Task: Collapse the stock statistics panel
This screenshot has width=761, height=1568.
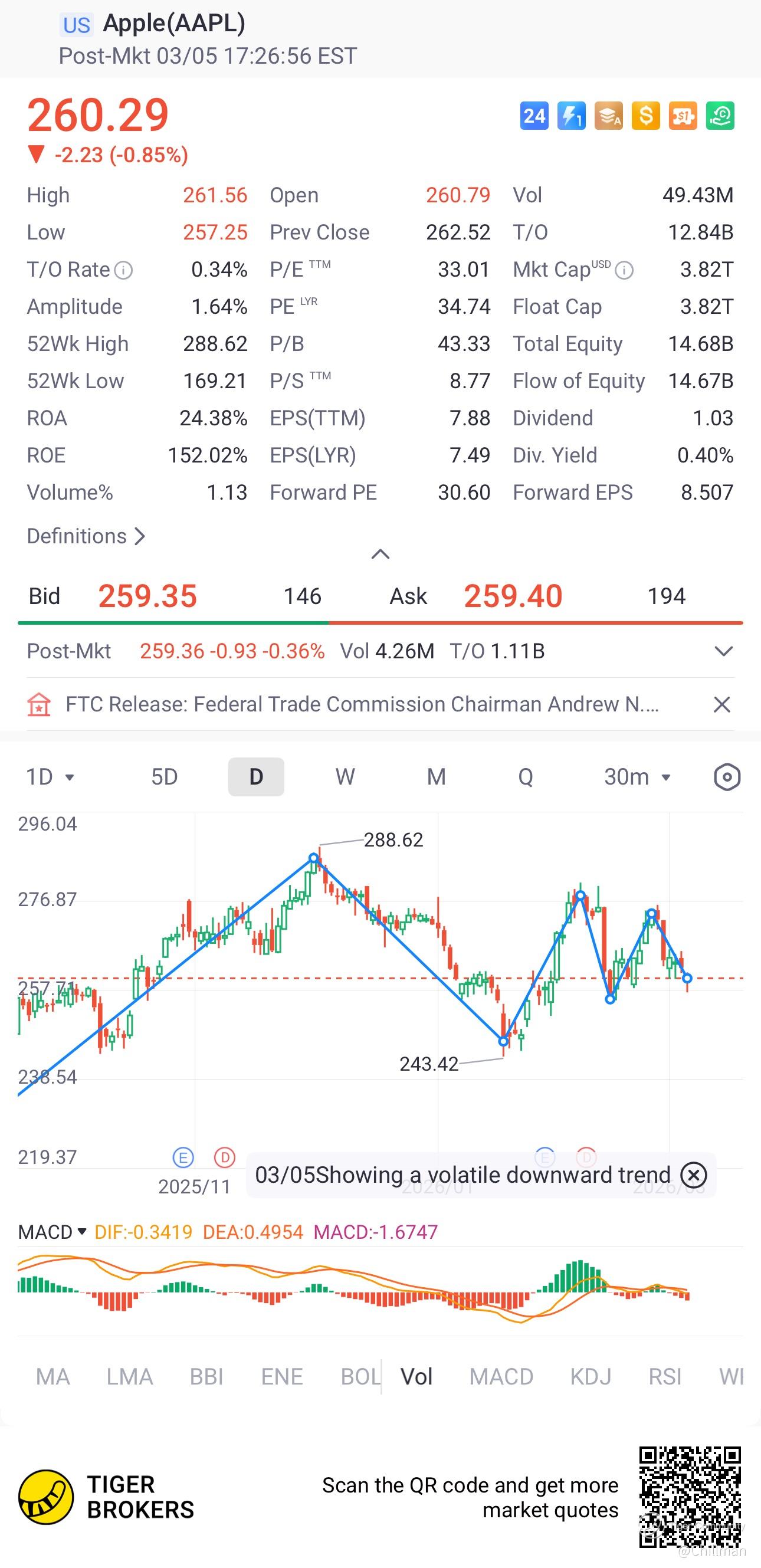Action: [x=380, y=554]
